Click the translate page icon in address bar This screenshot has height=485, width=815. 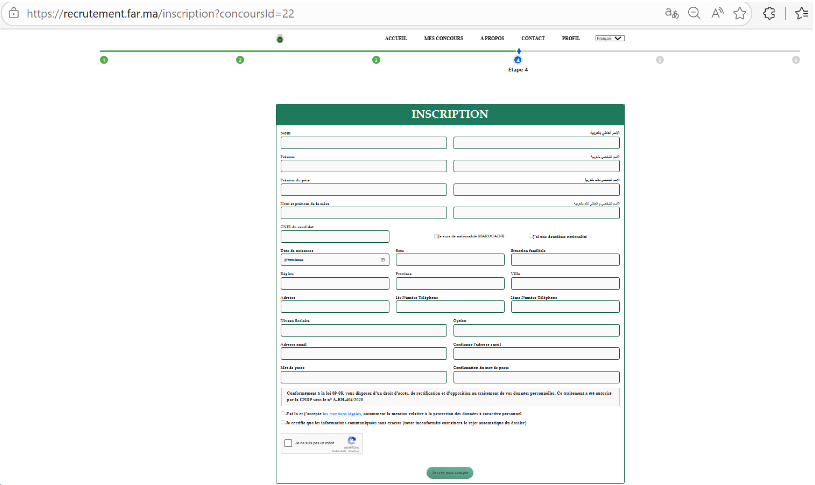pyautogui.click(x=672, y=14)
